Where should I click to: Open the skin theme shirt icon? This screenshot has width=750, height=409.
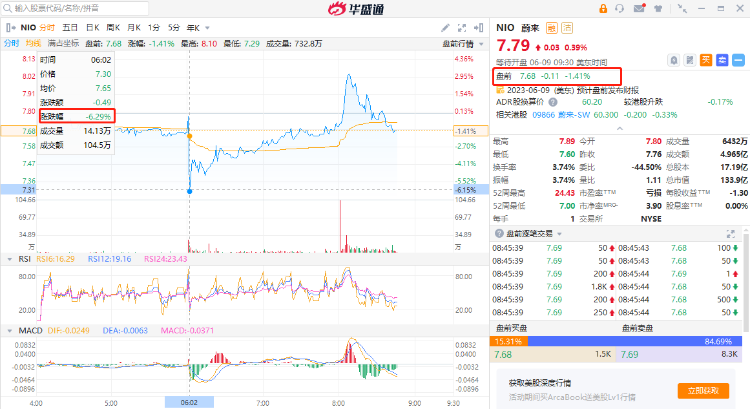coord(659,9)
